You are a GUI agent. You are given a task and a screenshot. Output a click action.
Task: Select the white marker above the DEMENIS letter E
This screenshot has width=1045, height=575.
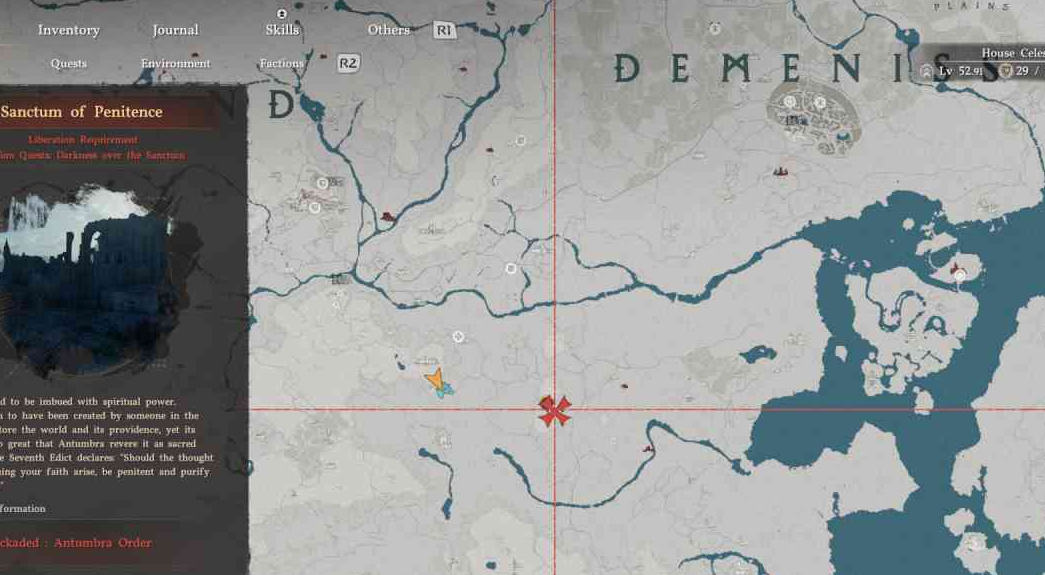coord(715,28)
